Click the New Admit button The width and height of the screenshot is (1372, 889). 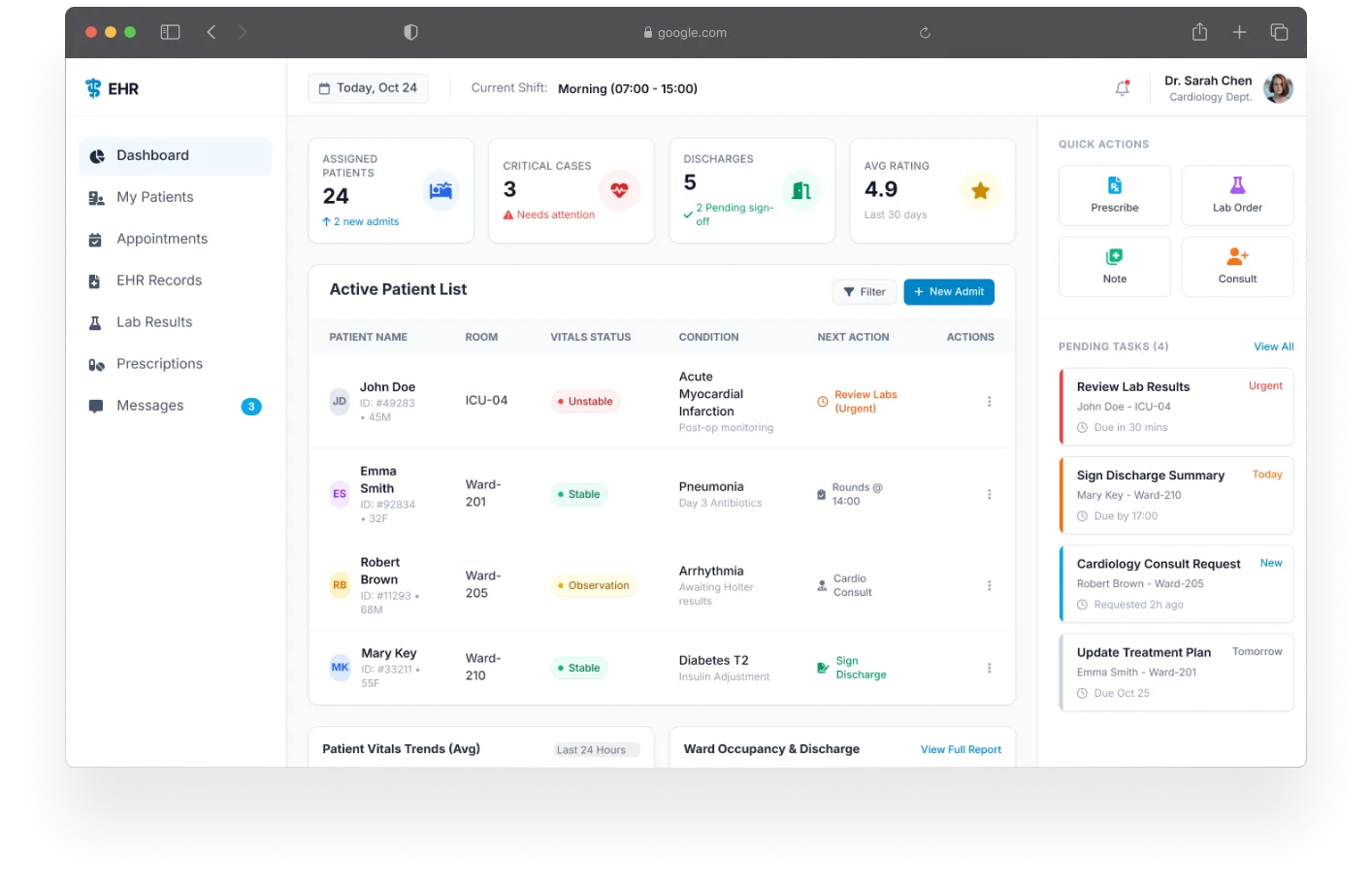948,291
